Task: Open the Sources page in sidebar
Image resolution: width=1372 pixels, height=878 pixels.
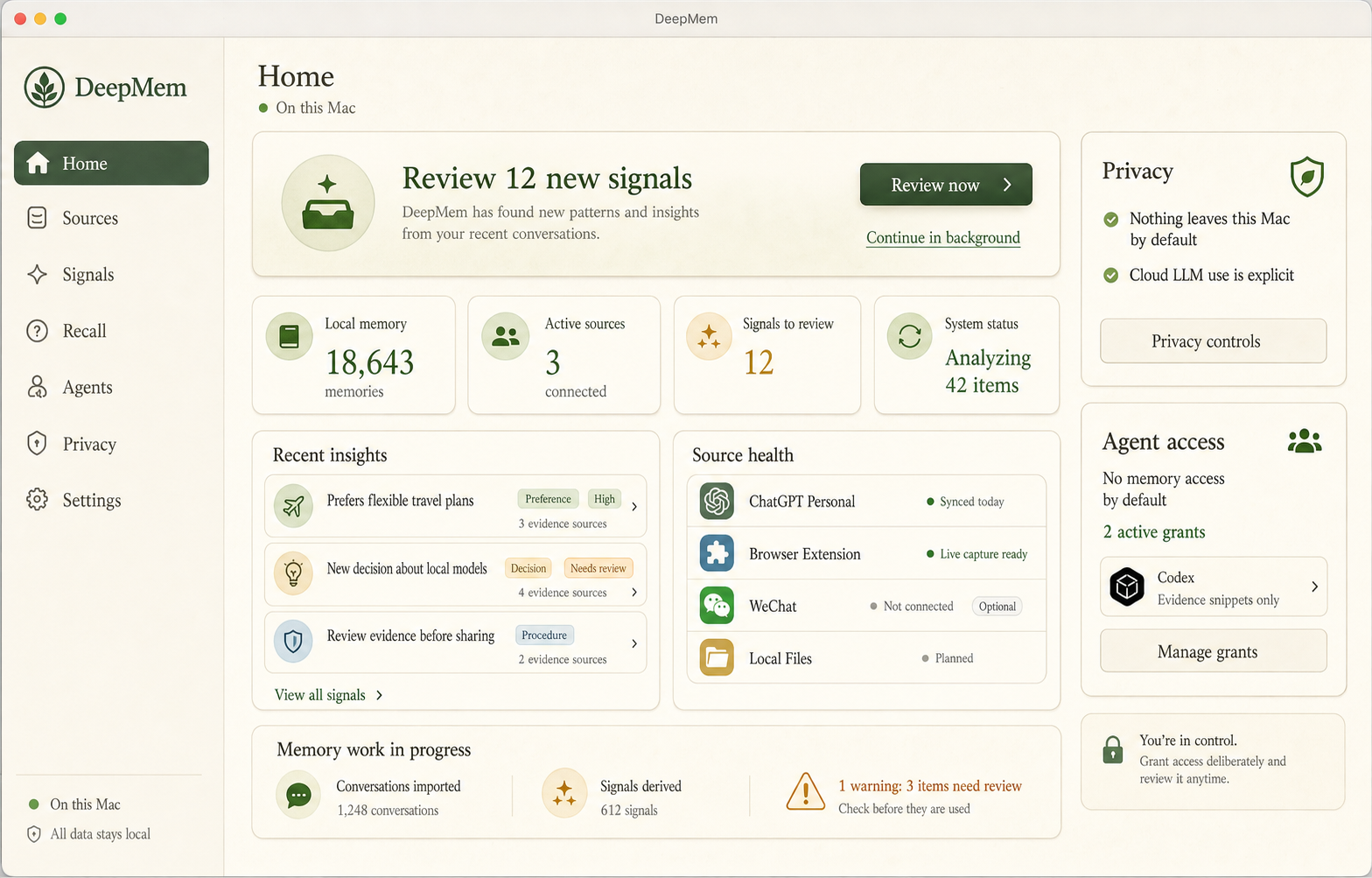Action: (111, 219)
